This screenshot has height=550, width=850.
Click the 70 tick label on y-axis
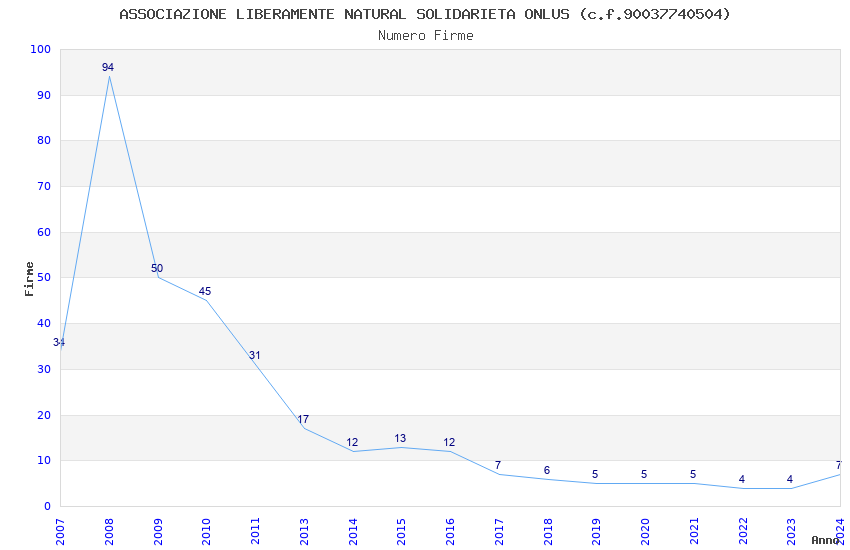click(x=44, y=186)
